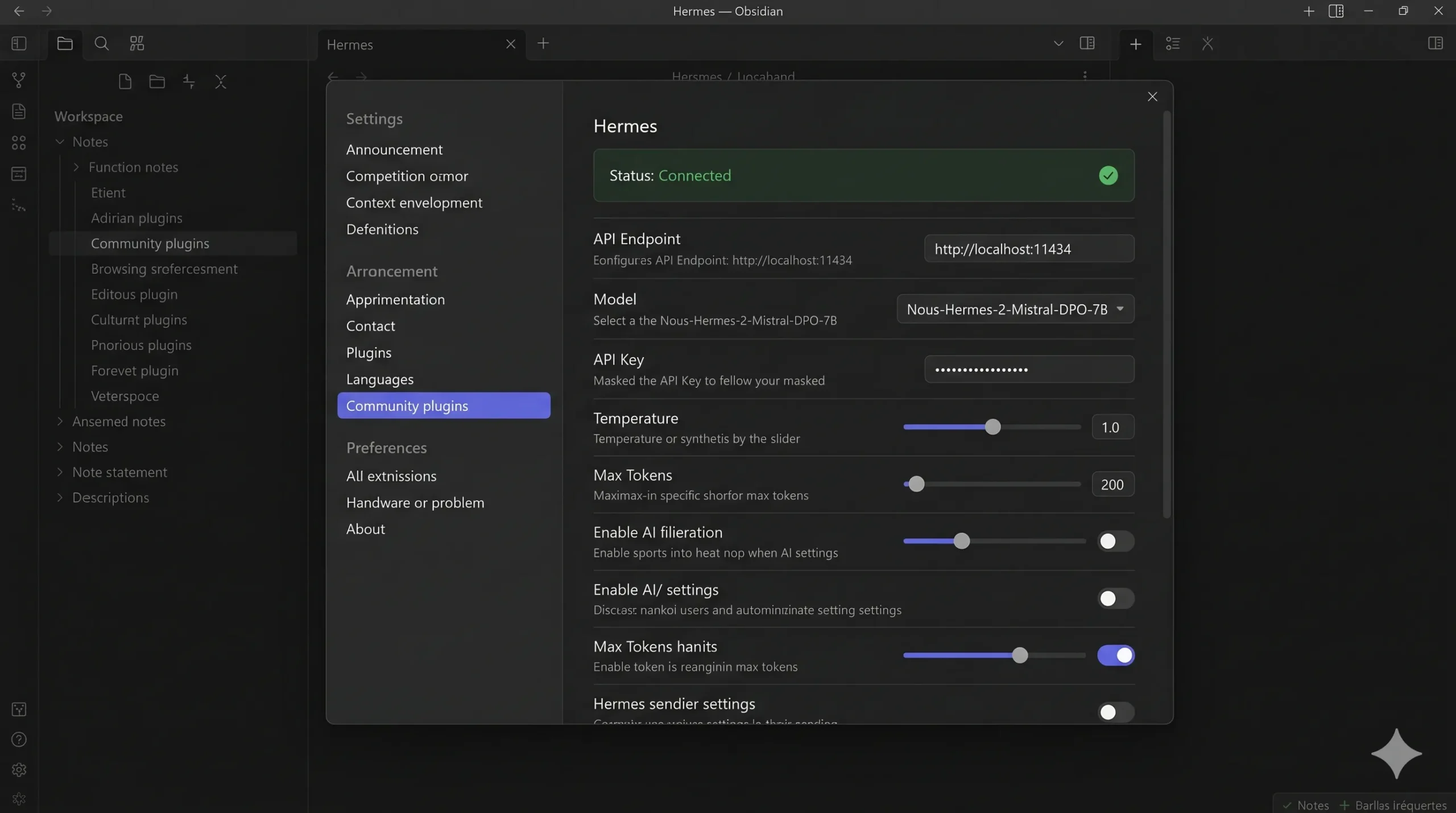Collapse all folders with the collapse icon

coord(221,82)
